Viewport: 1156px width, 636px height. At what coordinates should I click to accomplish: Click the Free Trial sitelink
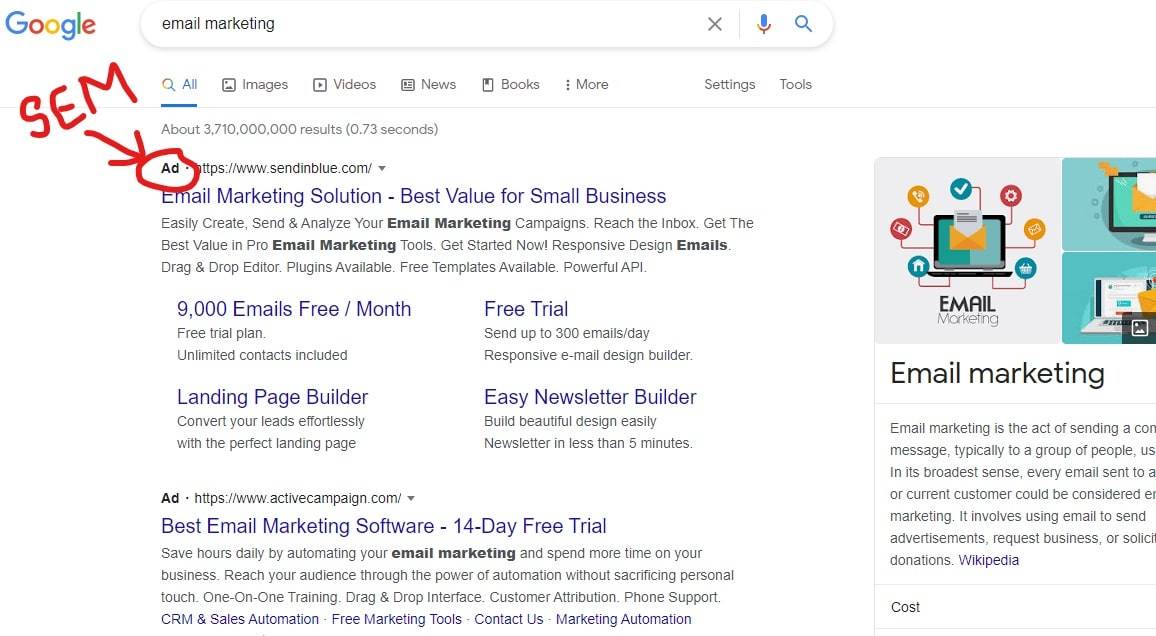tap(526, 309)
